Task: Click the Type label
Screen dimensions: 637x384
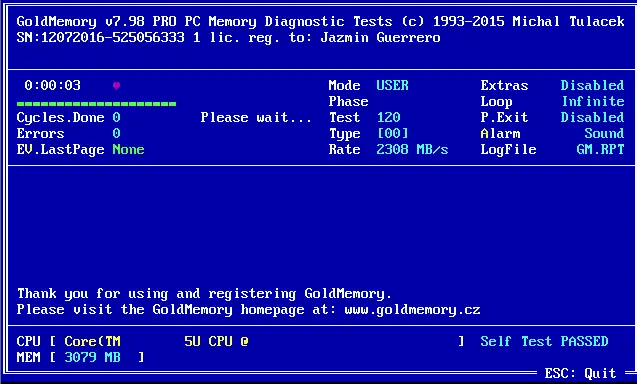Action: (x=344, y=134)
